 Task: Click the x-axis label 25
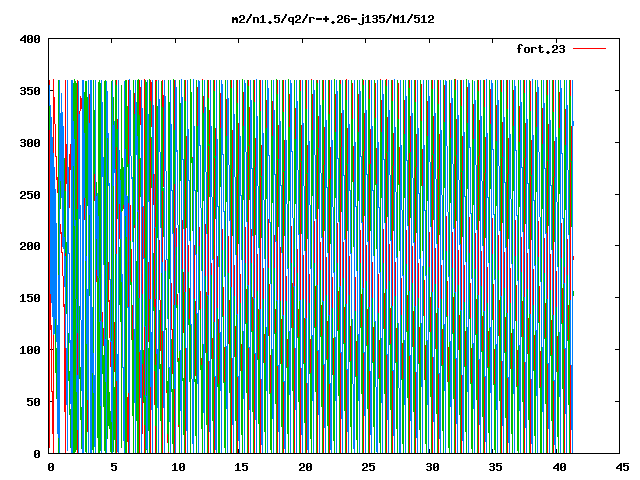coord(368,467)
